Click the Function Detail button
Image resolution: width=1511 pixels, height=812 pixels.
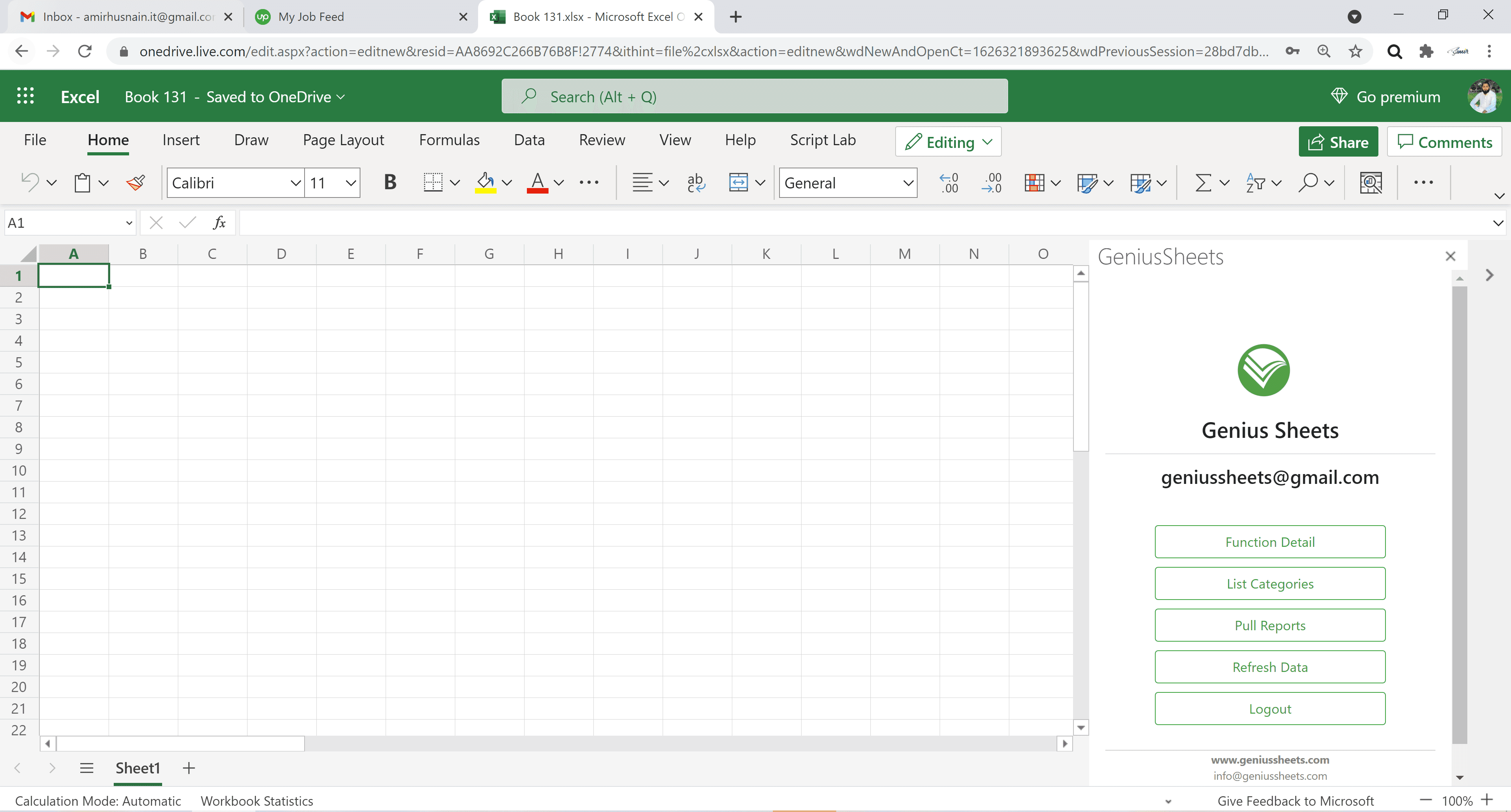1270,542
